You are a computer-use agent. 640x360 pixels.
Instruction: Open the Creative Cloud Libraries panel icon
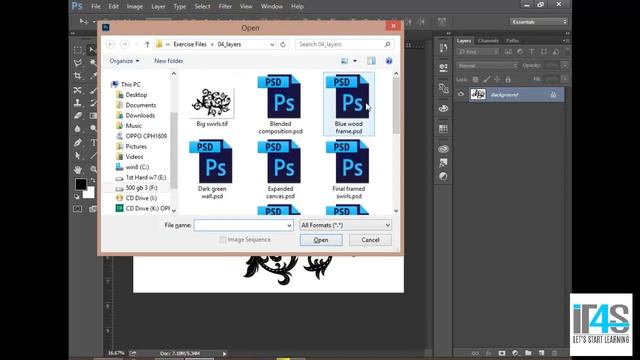click(443, 149)
